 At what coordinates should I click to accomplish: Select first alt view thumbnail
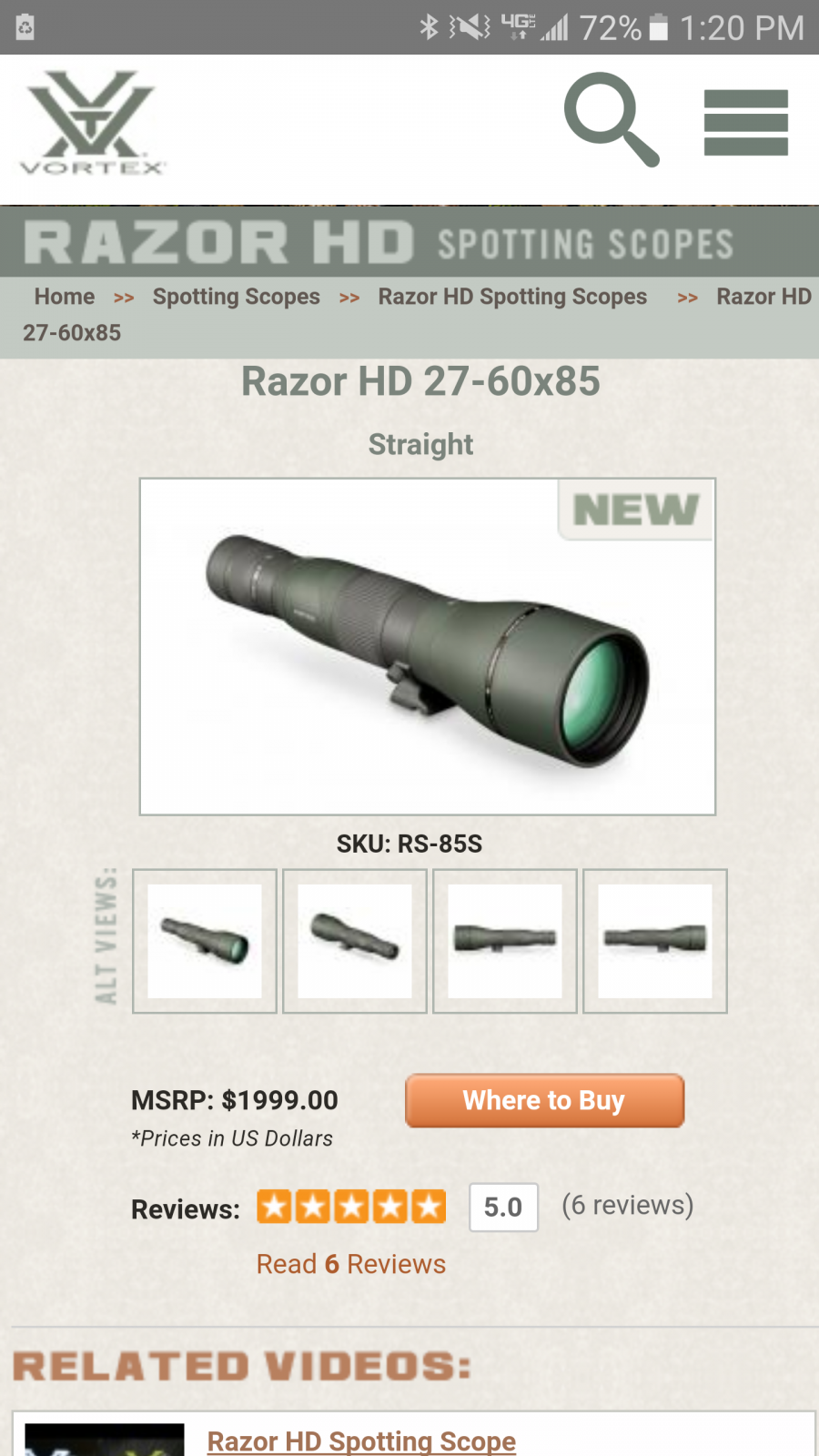tap(205, 941)
